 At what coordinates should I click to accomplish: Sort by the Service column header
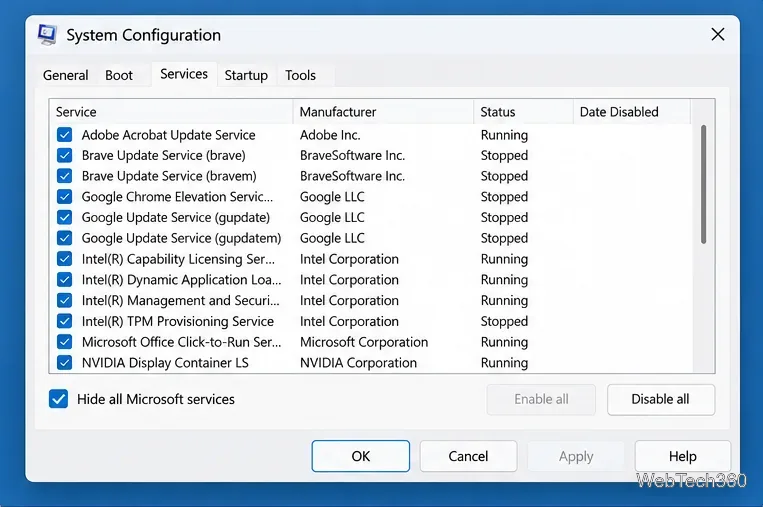[x=171, y=112]
